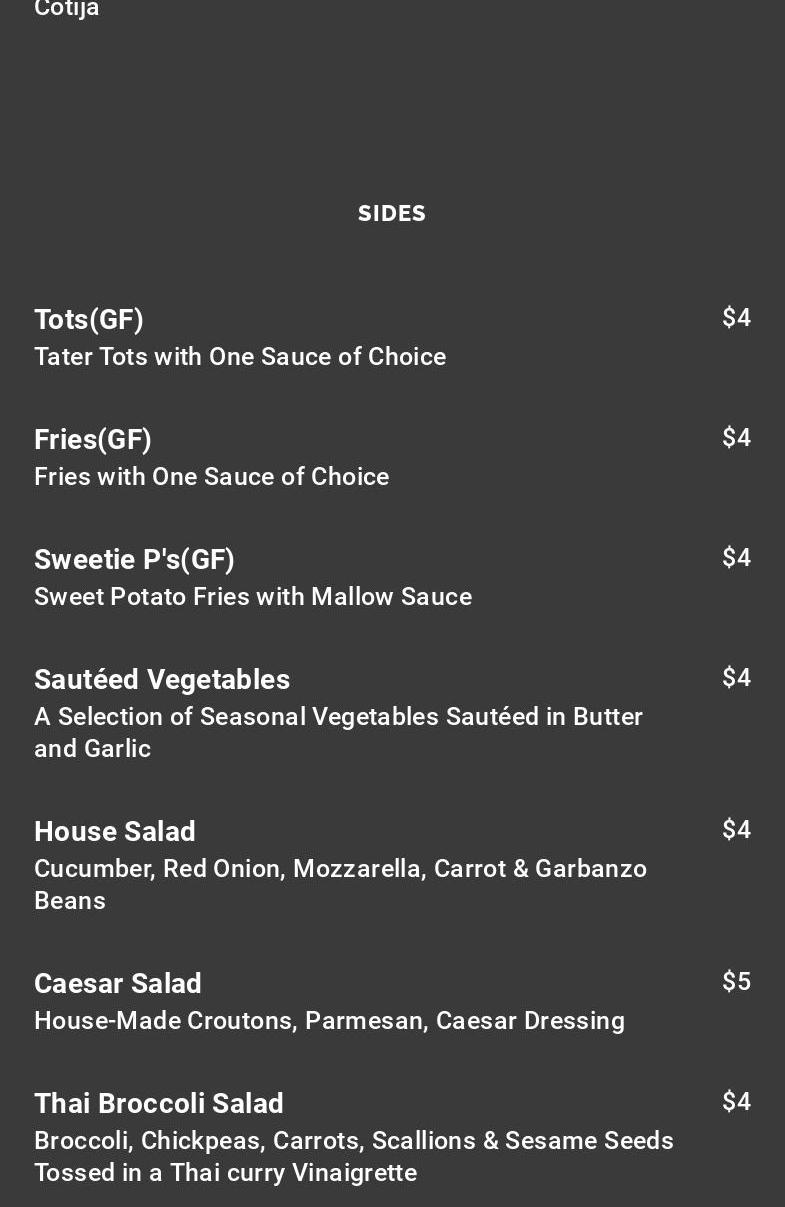
Task: Click the Sweet Potato Fries with Mallow Sauce text
Action: tap(253, 596)
